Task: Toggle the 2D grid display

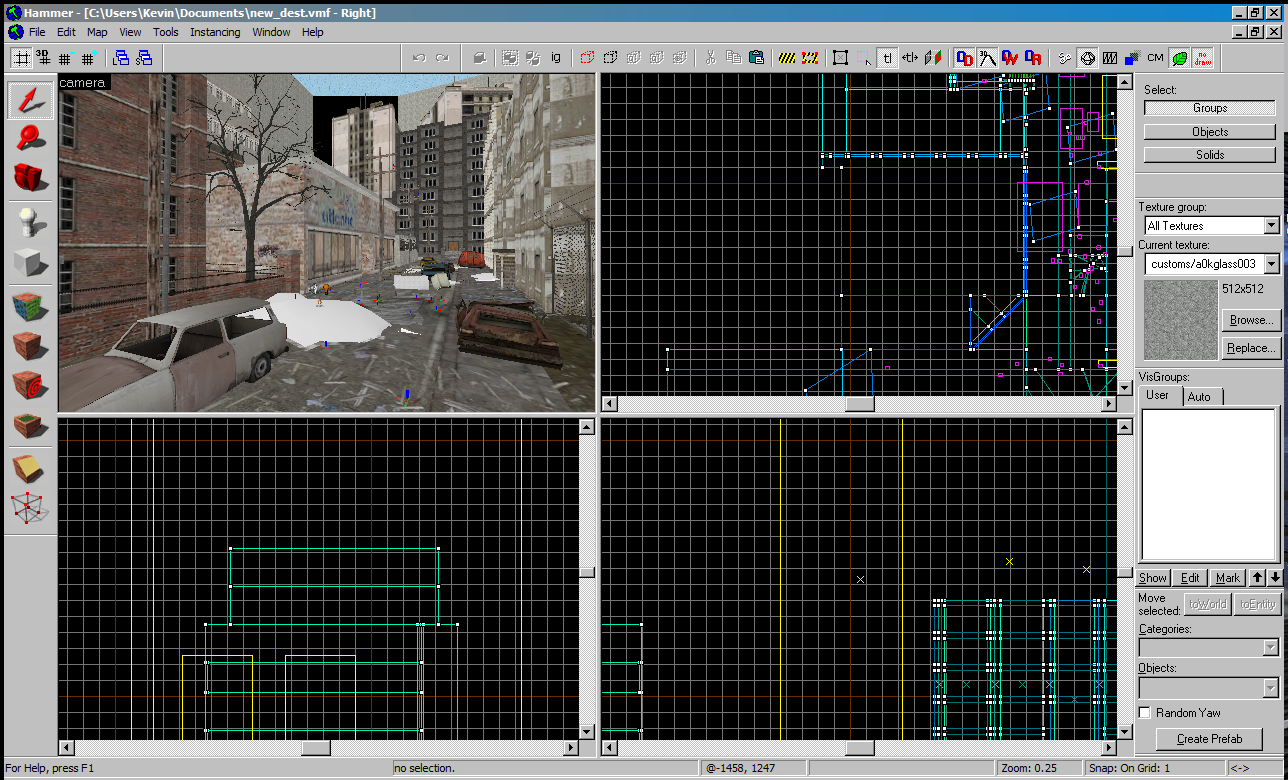Action: pos(21,58)
